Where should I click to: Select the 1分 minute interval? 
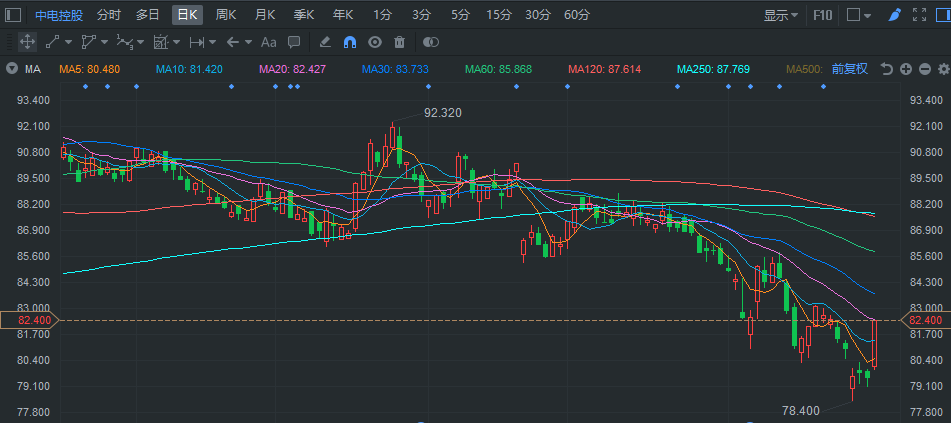click(x=382, y=15)
